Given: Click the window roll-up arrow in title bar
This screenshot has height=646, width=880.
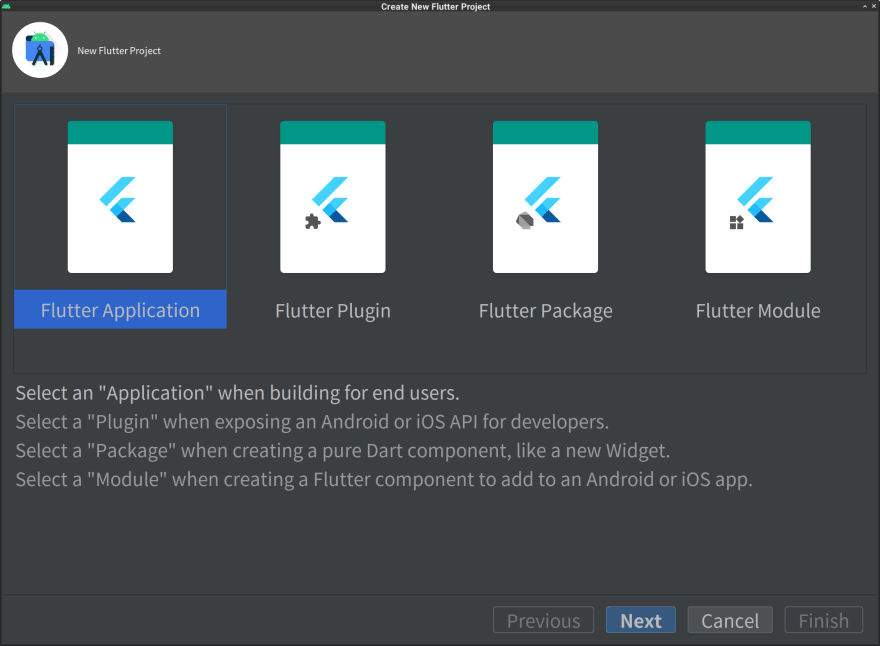Looking at the screenshot, I should click(x=865, y=6).
